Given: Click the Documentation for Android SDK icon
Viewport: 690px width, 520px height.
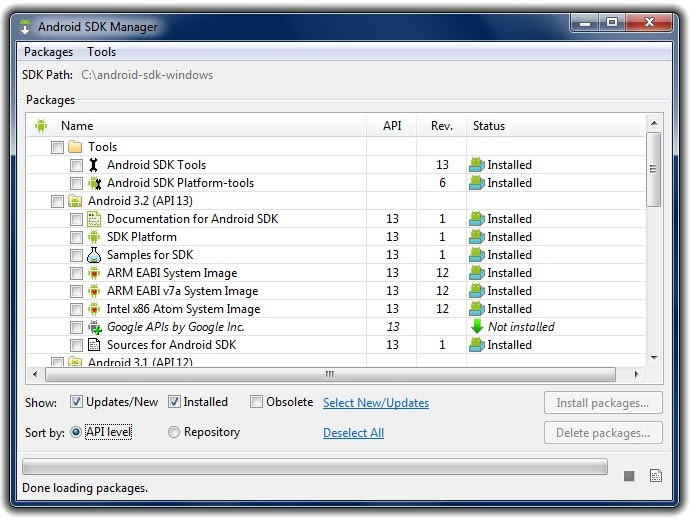Looking at the screenshot, I should coord(94,219).
